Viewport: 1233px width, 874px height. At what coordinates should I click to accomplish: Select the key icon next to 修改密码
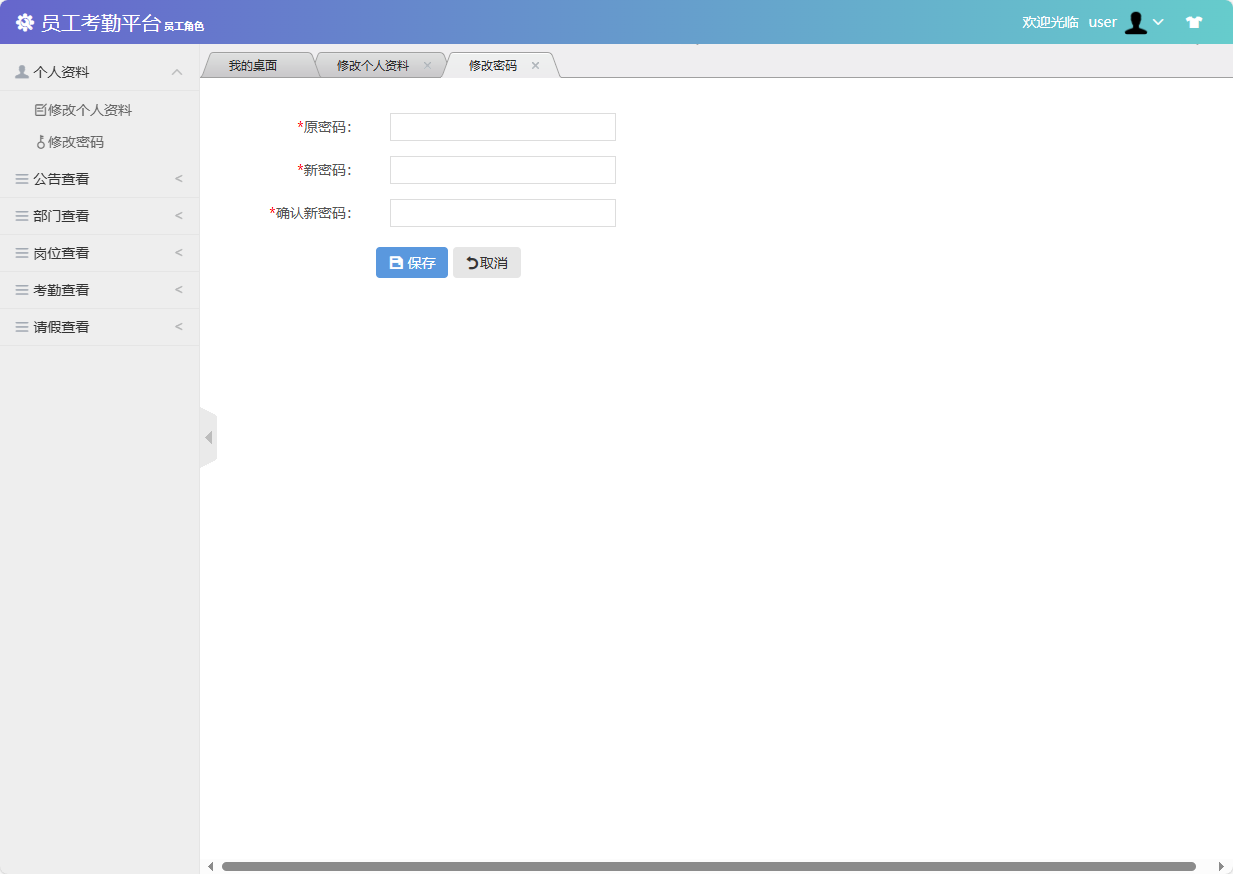point(40,141)
